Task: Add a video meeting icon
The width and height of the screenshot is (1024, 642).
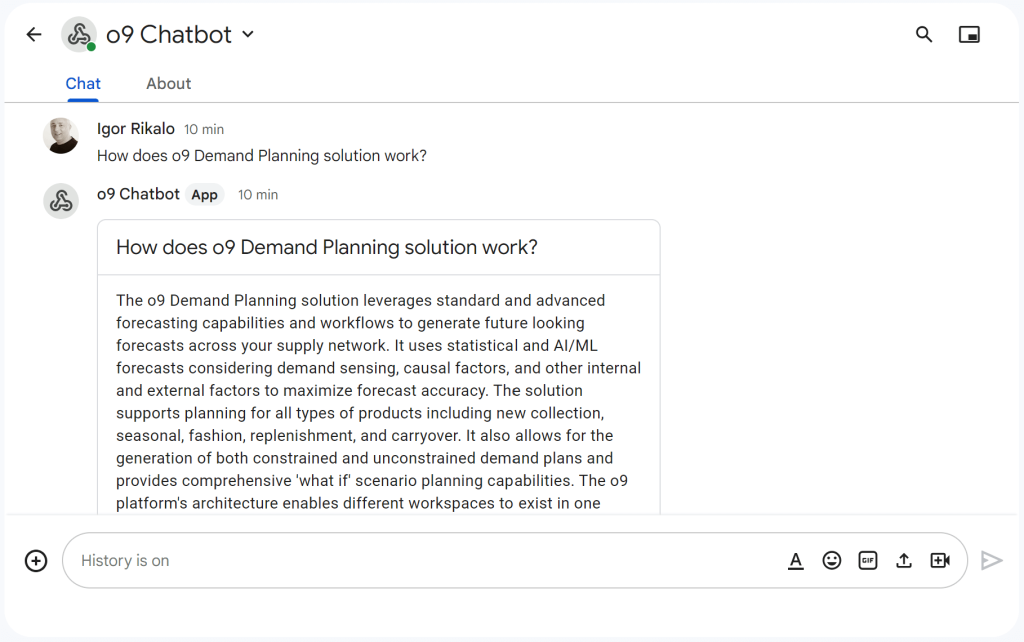Action: [x=940, y=560]
